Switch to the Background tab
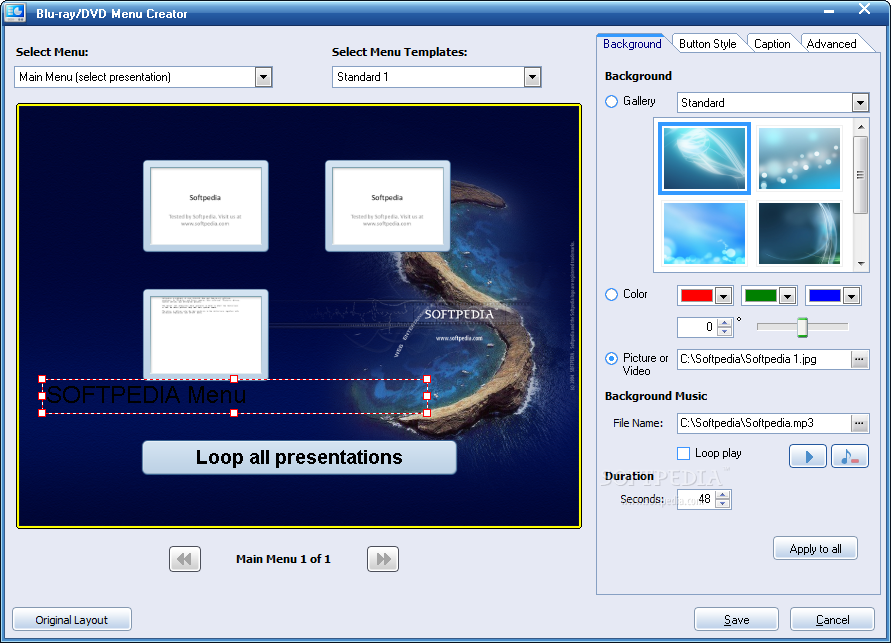Viewport: 891px width, 643px height. pyautogui.click(x=632, y=44)
